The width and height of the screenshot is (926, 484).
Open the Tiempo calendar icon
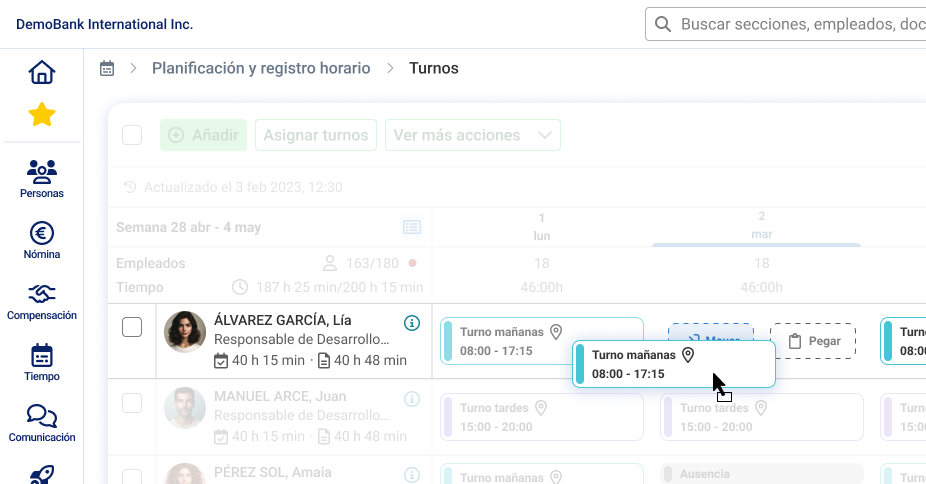click(x=41, y=362)
